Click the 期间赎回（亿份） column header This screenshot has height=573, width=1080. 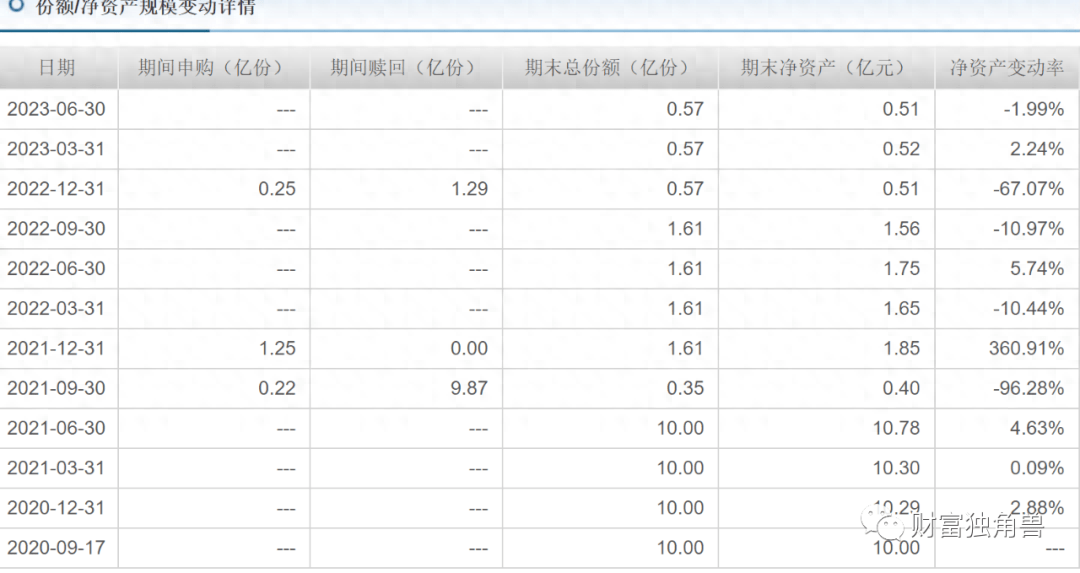[x=403, y=68]
